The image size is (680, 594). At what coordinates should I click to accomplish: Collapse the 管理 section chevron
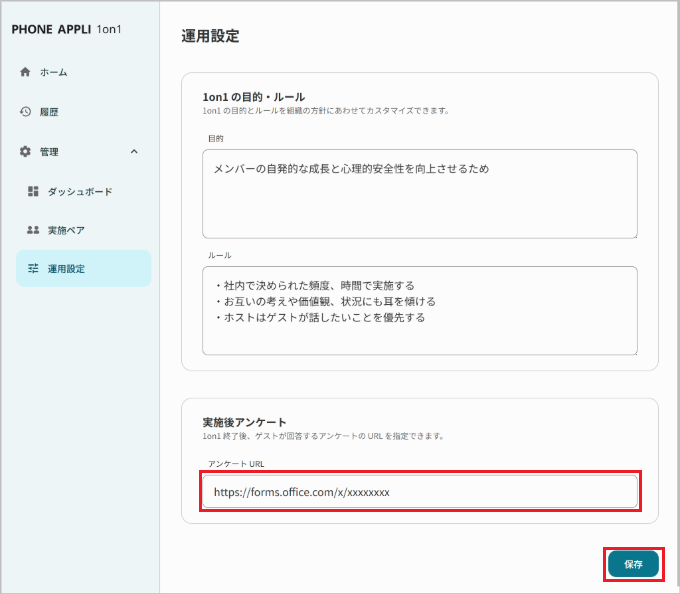[134, 151]
